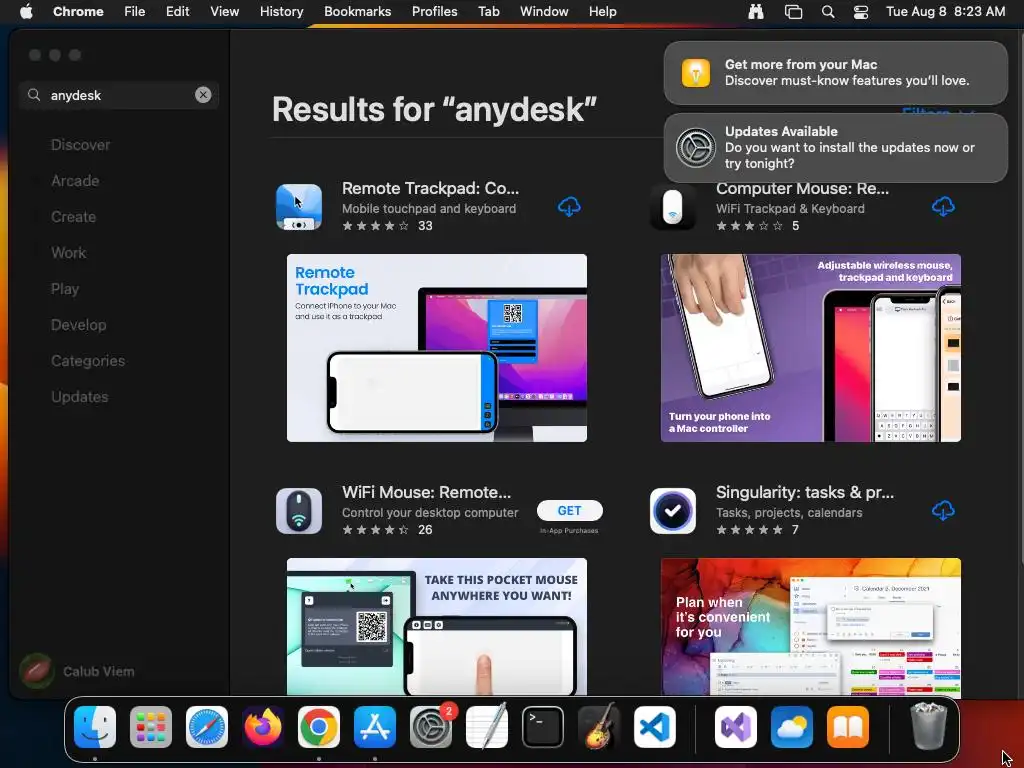Image resolution: width=1024 pixels, height=768 pixels.
Task: Launch Safari from the Dock
Action: (x=207, y=727)
